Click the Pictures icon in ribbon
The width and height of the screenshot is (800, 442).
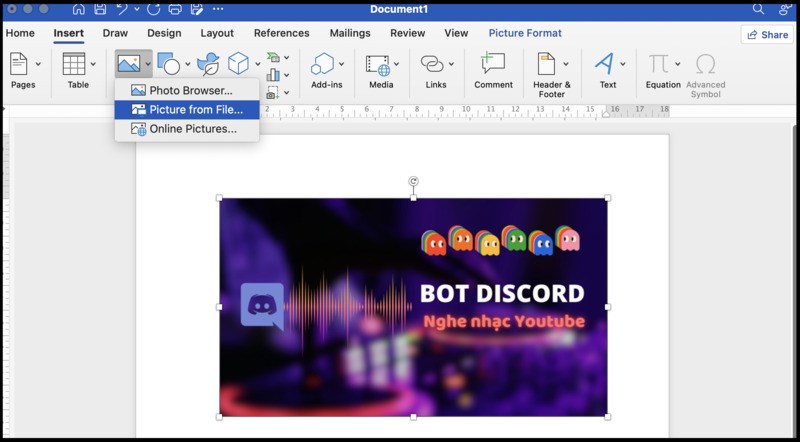129,64
